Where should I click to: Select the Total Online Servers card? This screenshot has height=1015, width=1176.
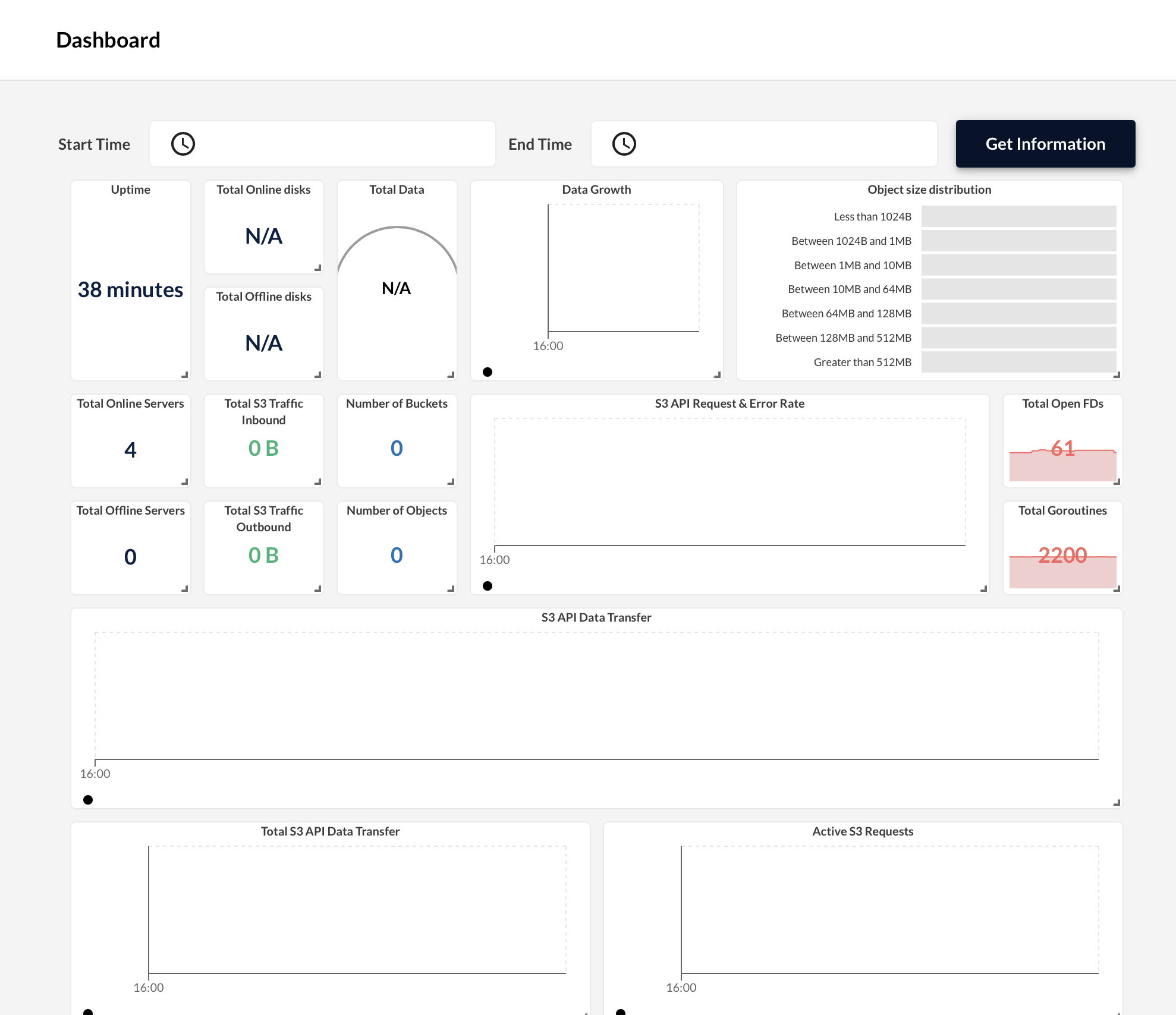coord(131,441)
